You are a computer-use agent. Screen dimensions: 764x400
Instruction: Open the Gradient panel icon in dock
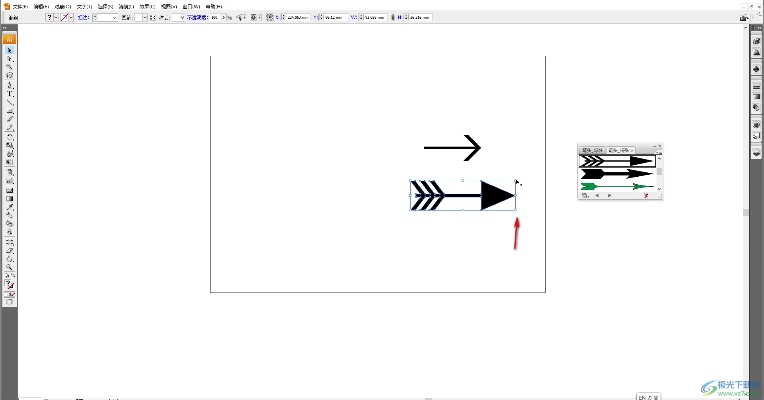coord(756,97)
